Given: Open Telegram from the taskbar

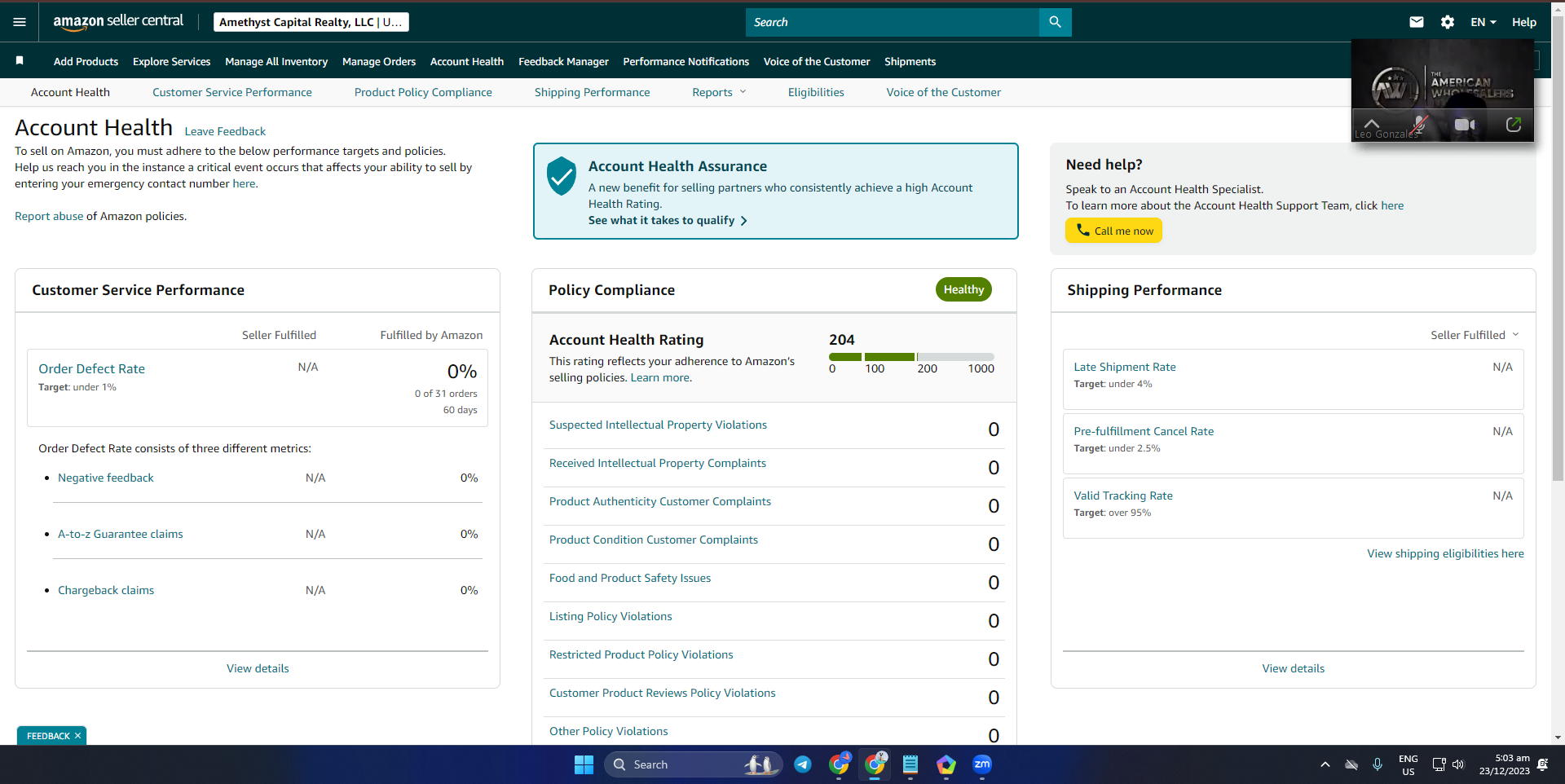Looking at the screenshot, I should pyautogui.click(x=803, y=764).
